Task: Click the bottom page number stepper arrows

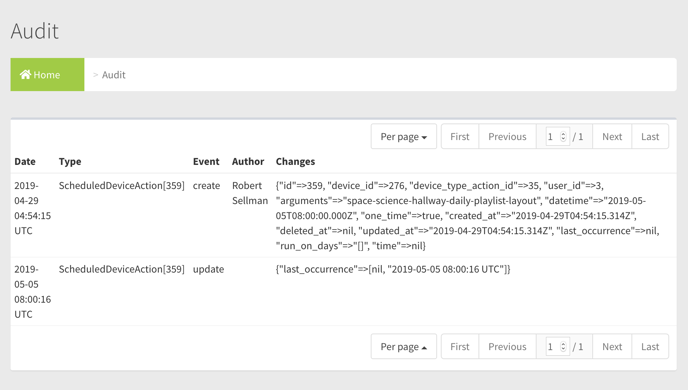Action: coord(563,347)
